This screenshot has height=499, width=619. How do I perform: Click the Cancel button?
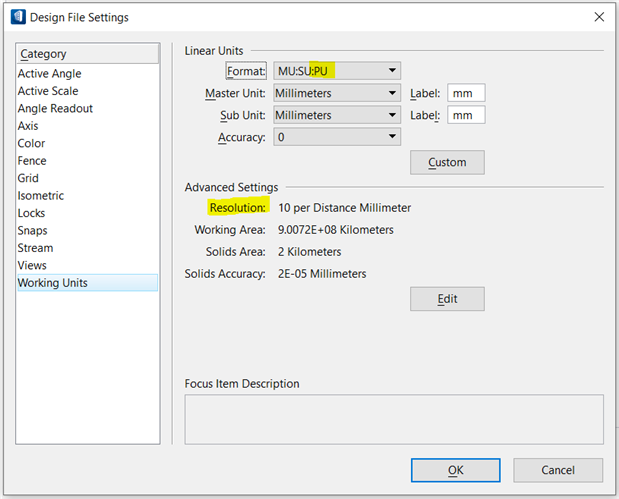pyautogui.click(x=558, y=470)
